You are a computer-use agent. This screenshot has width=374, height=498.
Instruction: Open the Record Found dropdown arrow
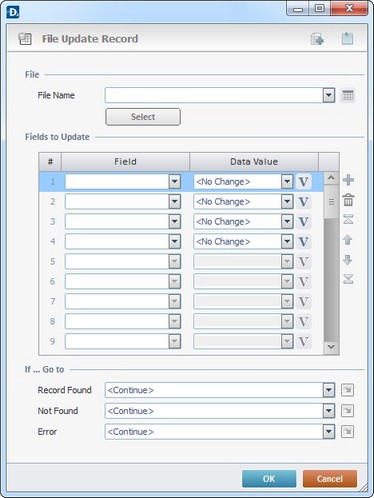[x=329, y=390]
